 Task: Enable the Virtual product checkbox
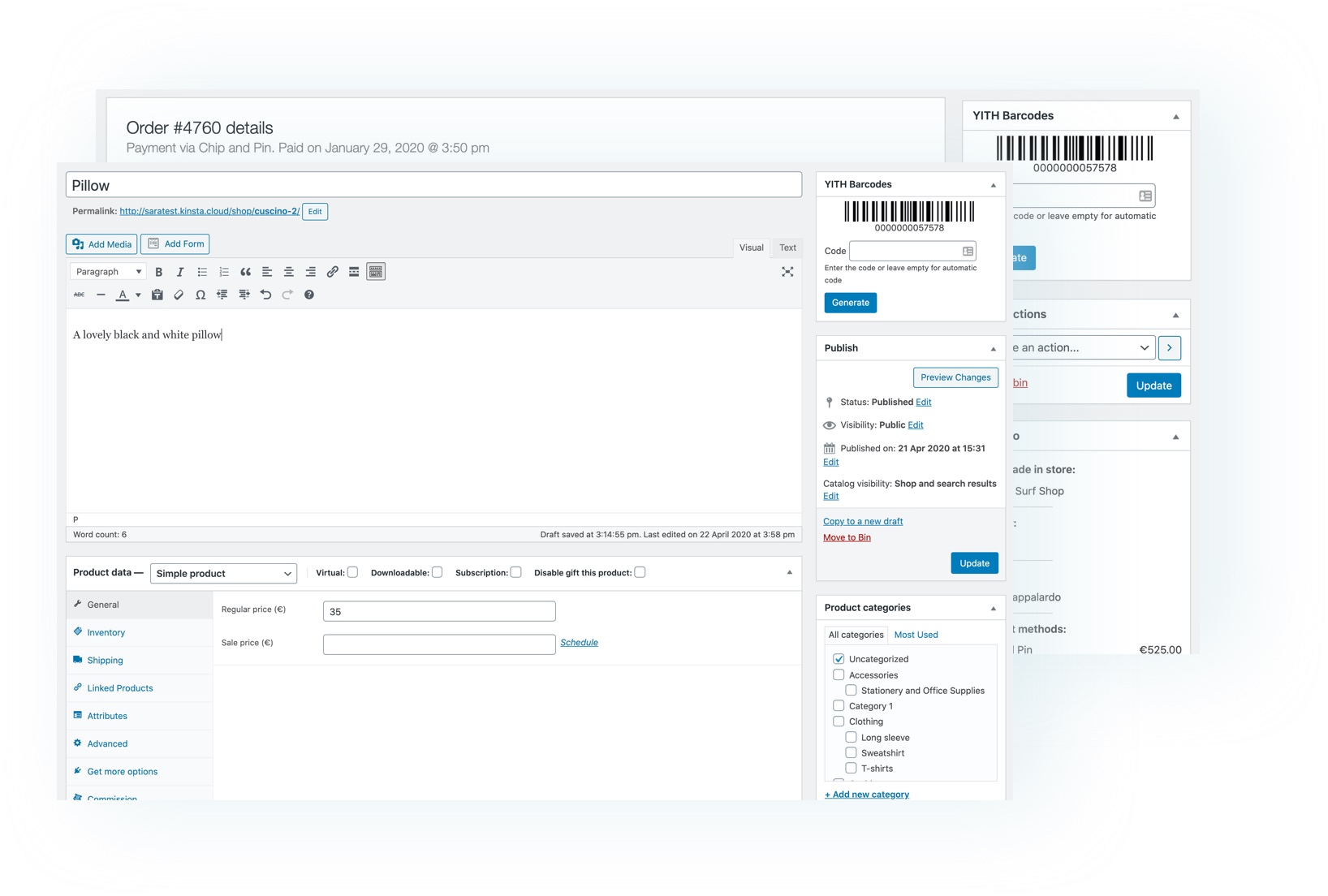[x=353, y=572]
